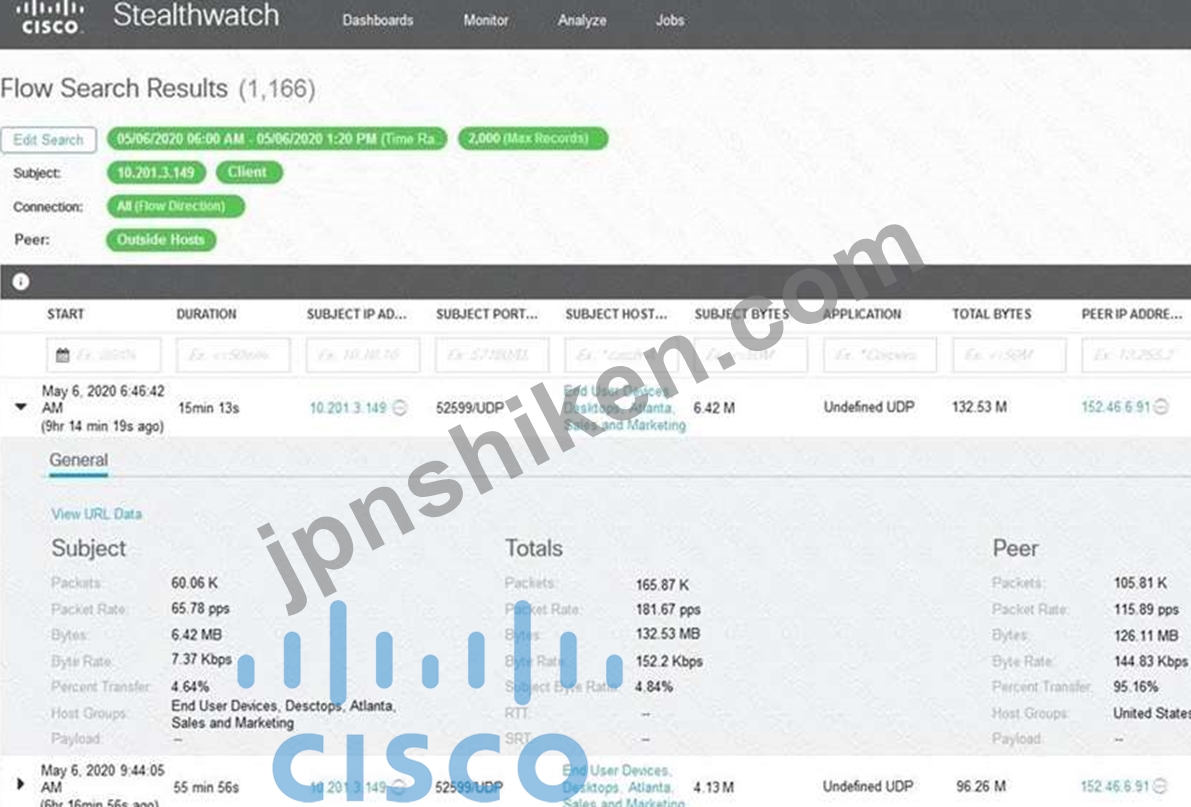
Task: Sort by the SUBJECT HOST... column header
Action: pyautogui.click(x=616, y=315)
